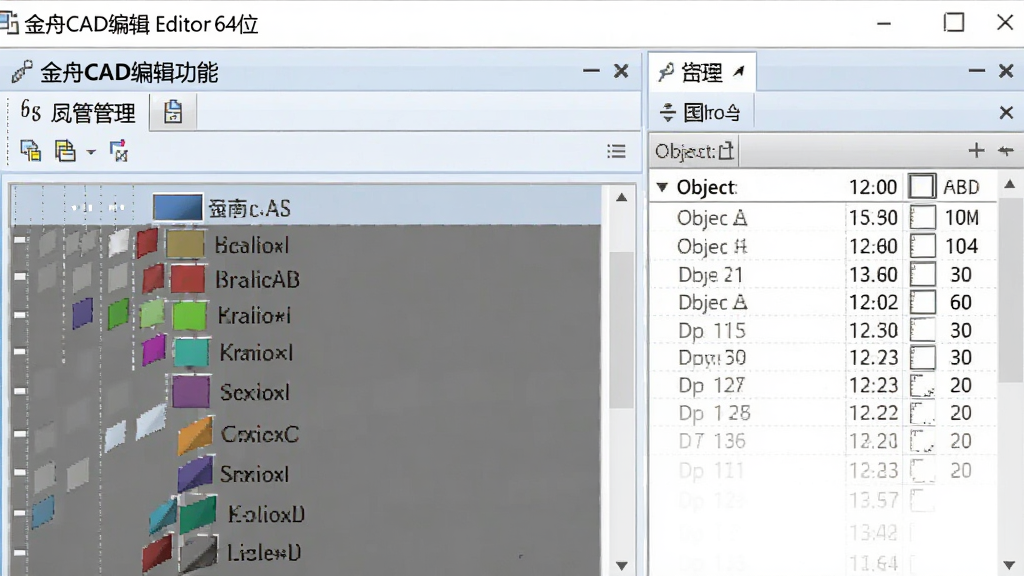The image size is (1024, 576).
Task: Click the green Kralioxl color swatch
Action: (x=189, y=316)
